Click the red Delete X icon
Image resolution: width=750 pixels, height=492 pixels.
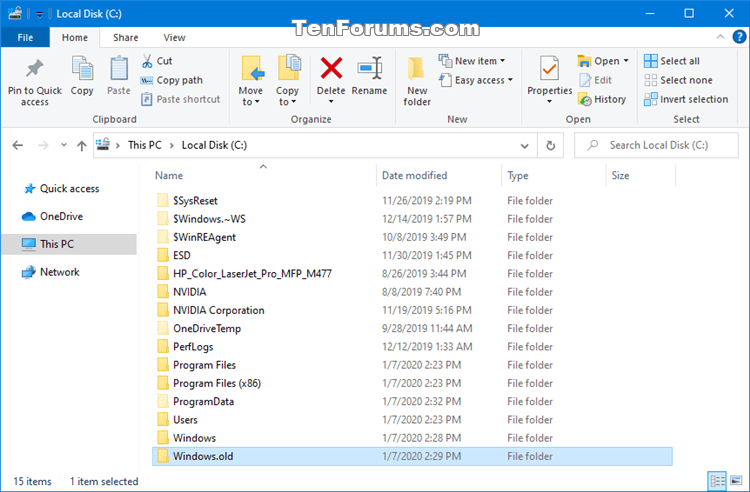click(331, 68)
